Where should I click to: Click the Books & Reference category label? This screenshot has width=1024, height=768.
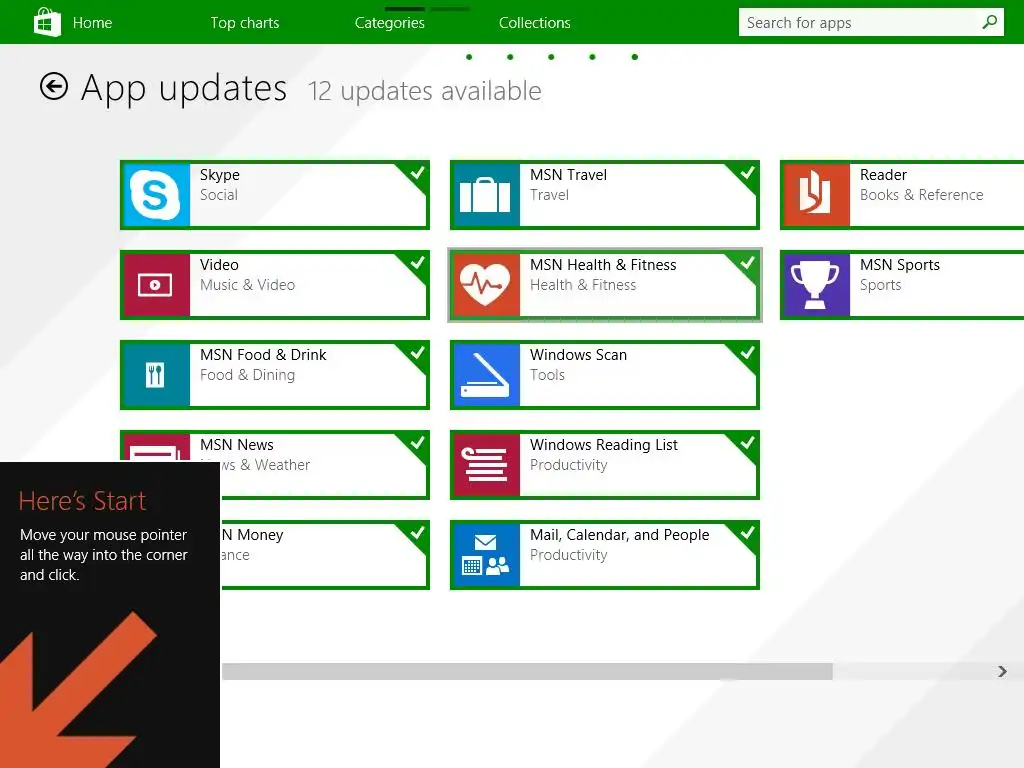coord(921,195)
